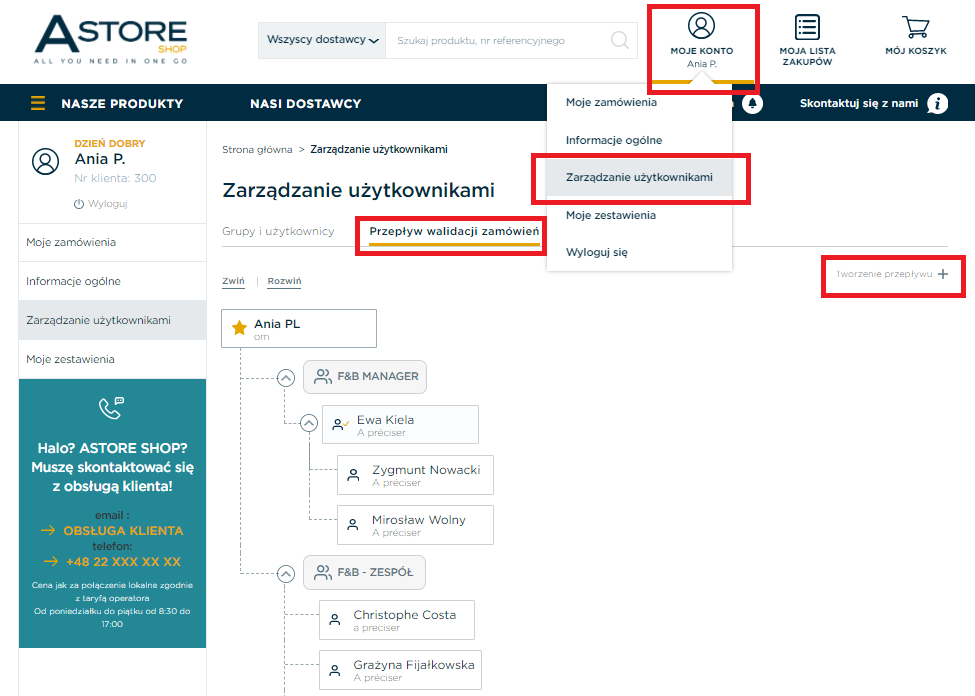The height and width of the screenshot is (696, 975).
Task: Open the Mój Koszyk cart icon
Action: (x=916, y=27)
